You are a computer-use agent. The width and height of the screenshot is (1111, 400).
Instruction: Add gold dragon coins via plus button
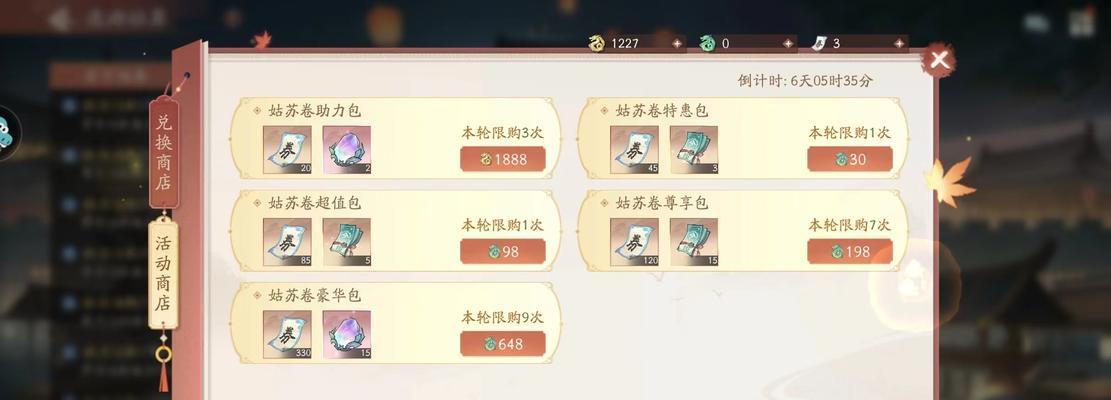pos(677,43)
